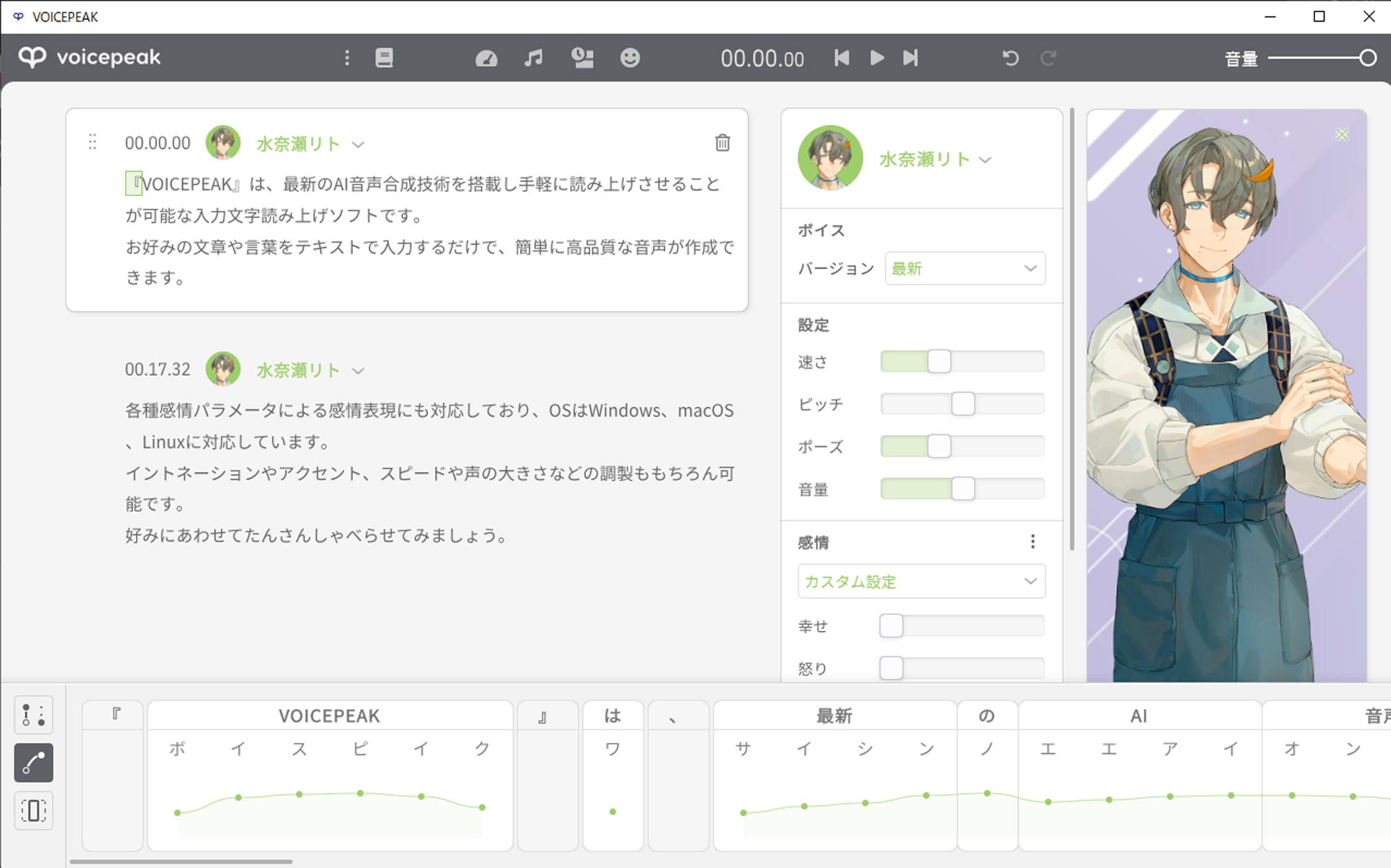Screen dimensions: 1391x868
Task: Open the pronunciation dictionary
Action: pos(384,58)
